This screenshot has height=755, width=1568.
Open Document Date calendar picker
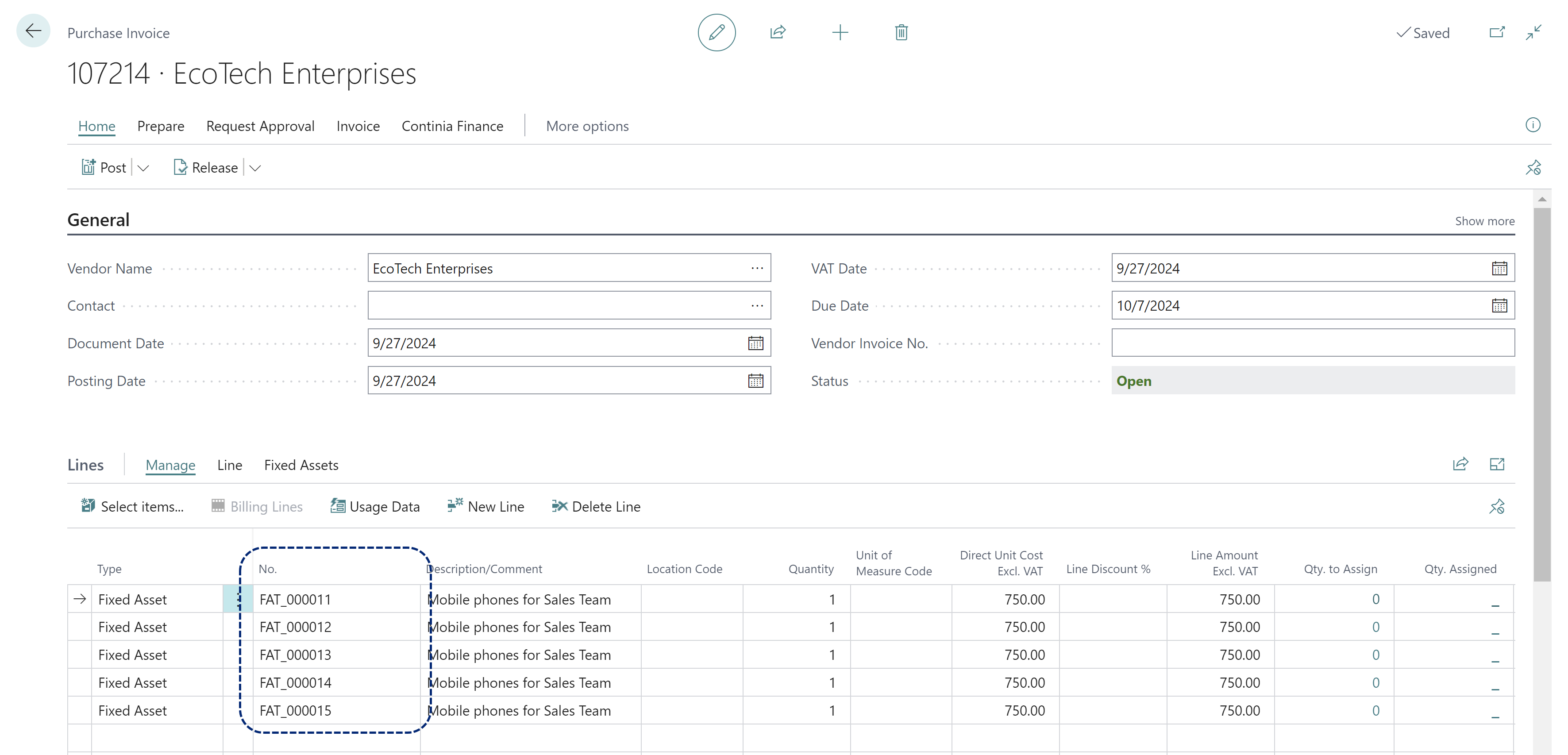(755, 343)
